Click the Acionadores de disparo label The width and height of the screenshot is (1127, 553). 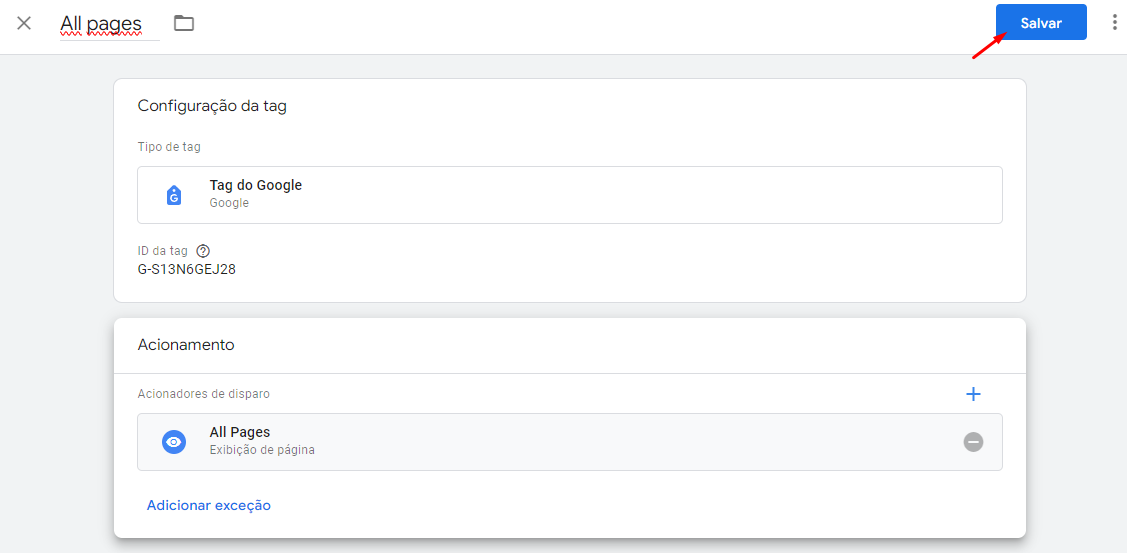click(203, 394)
